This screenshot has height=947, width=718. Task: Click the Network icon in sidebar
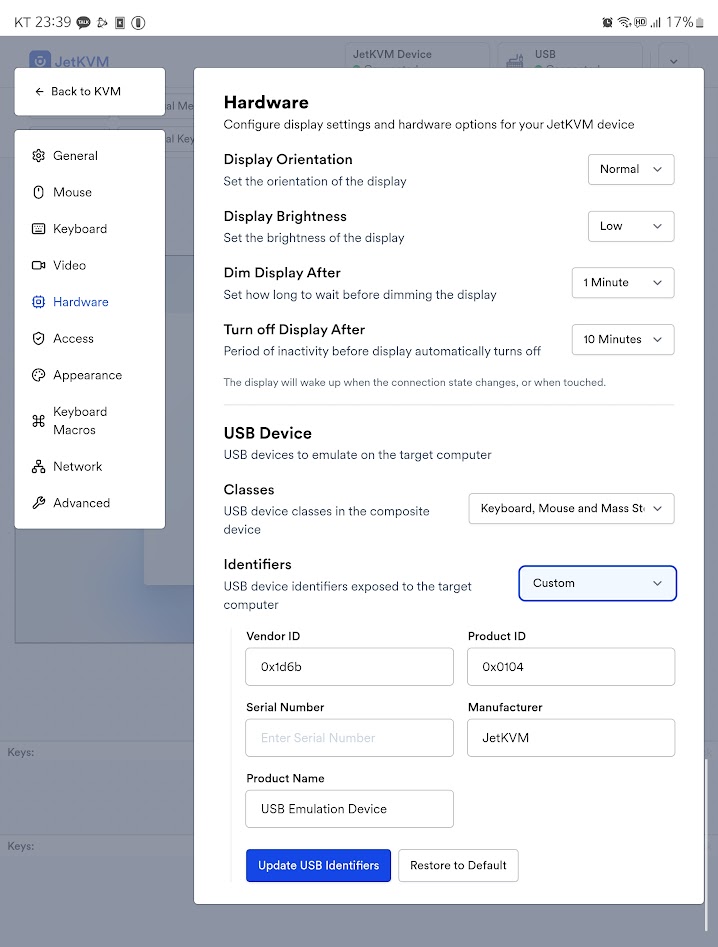39,466
